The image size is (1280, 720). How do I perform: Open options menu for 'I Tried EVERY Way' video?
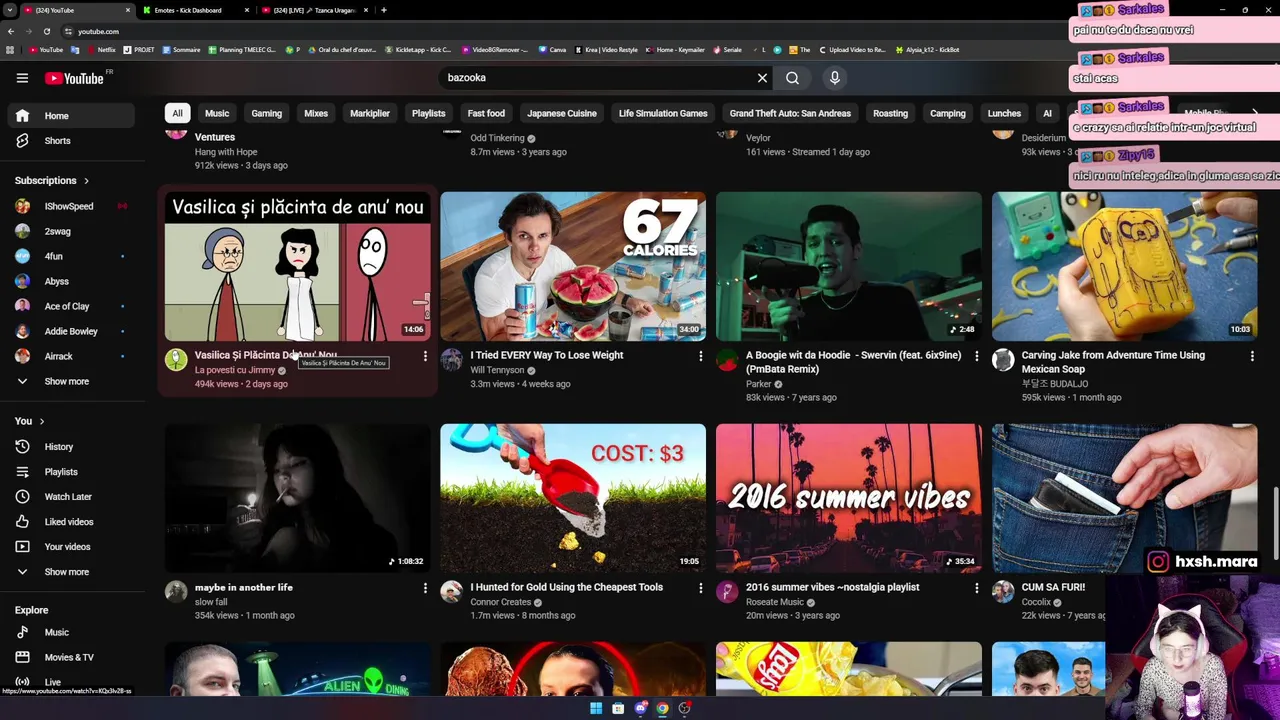700,356
